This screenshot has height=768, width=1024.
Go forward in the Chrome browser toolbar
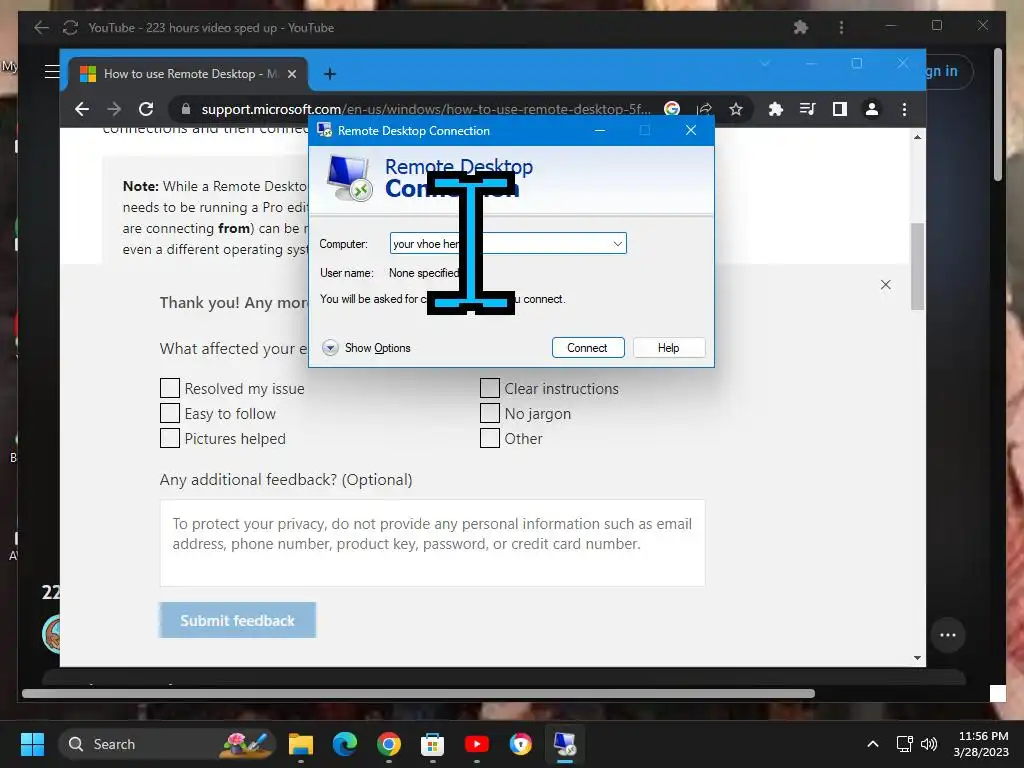[x=114, y=109]
